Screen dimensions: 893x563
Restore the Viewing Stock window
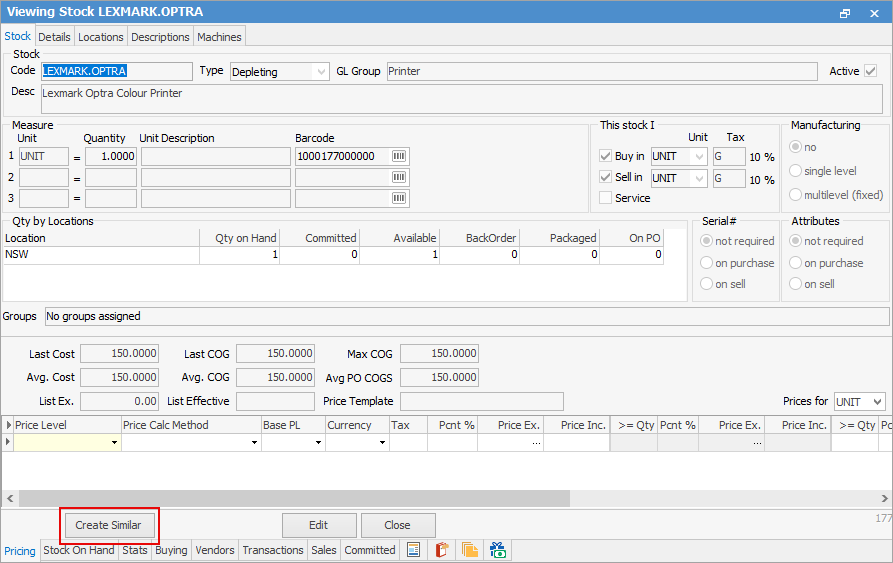coord(845,13)
